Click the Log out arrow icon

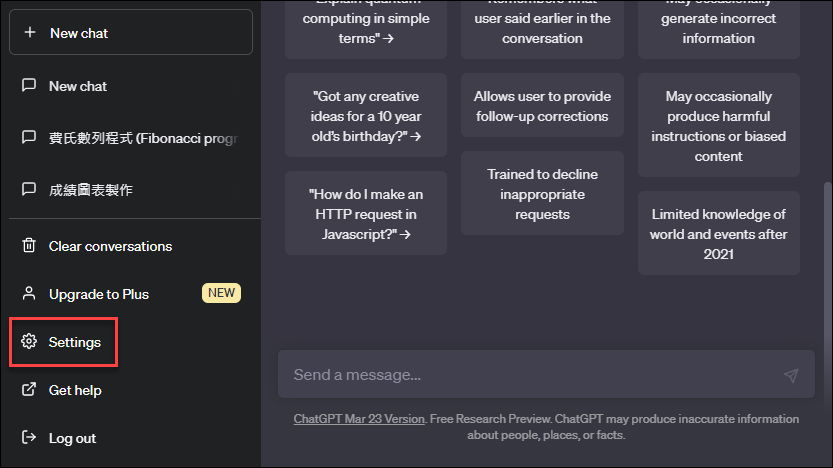[x=29, y=438]
